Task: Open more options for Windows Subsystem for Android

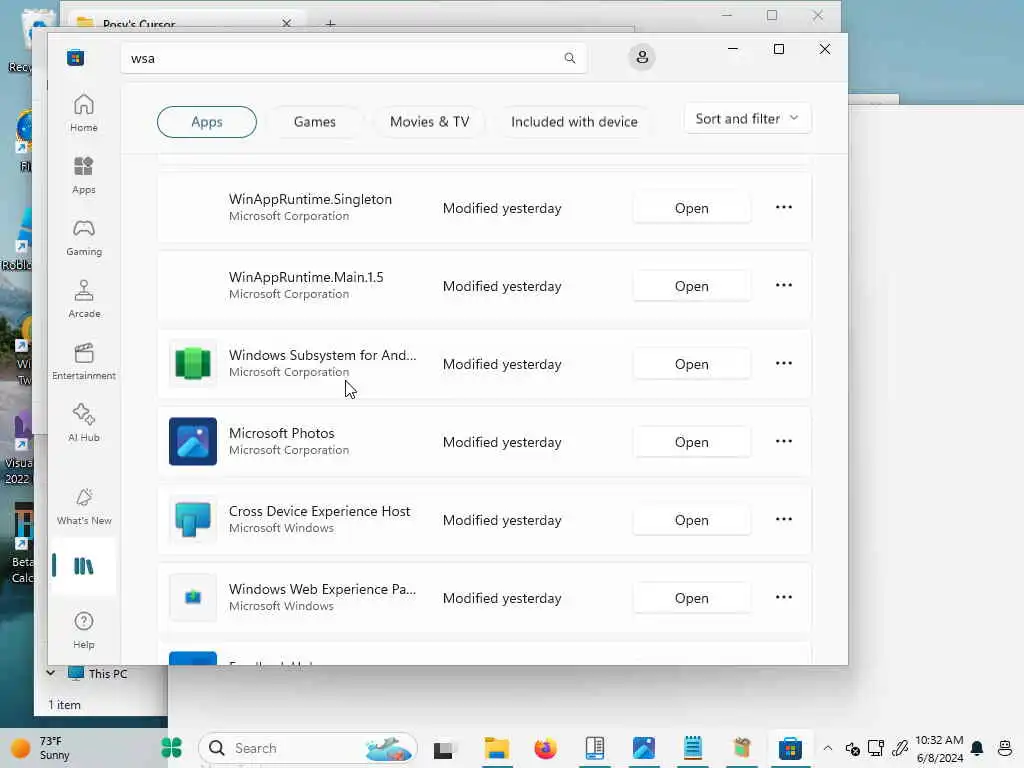Action: coord(784,364)
